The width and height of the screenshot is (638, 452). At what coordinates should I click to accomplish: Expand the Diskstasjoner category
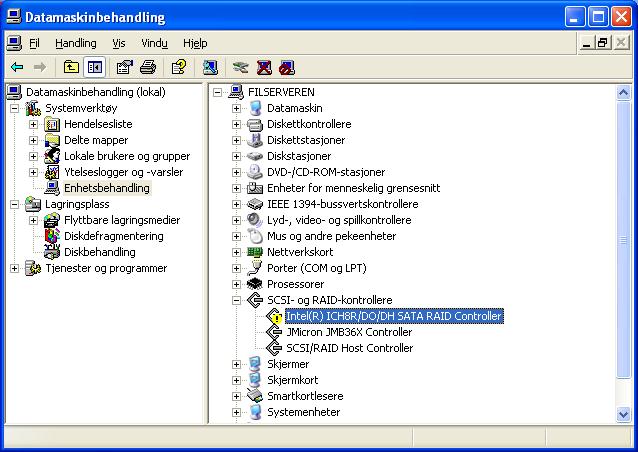[236, 156]
